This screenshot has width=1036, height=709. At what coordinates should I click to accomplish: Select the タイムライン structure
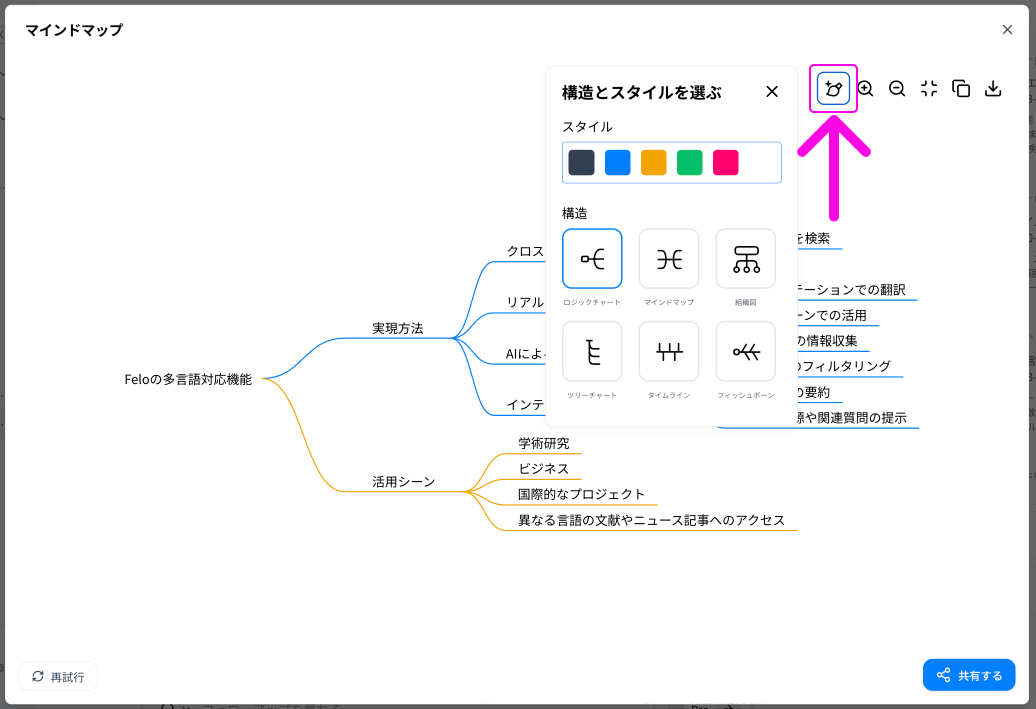click(x=669, y=352)
